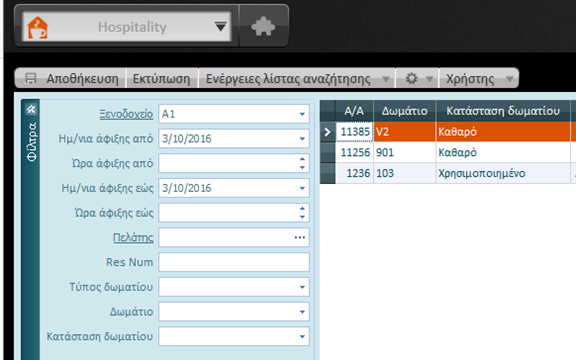Select room V2 cell

(x=404, y=132)
